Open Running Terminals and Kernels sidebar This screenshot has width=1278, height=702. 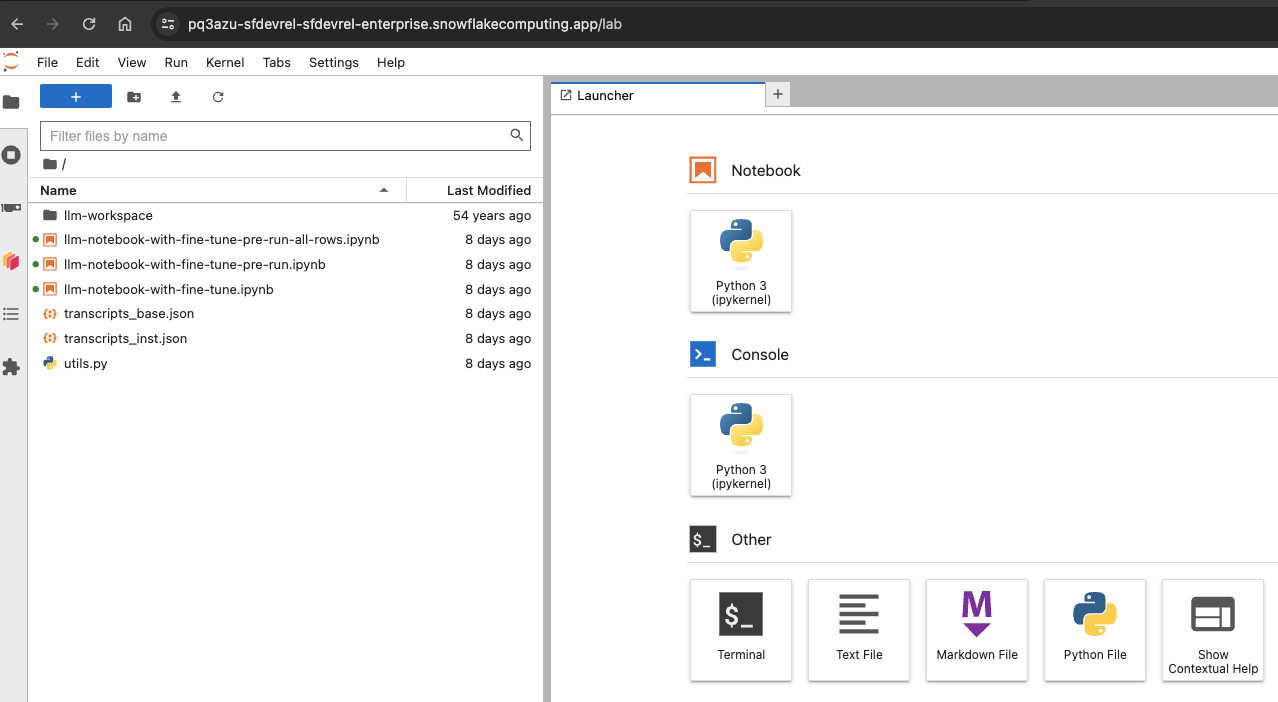click(11, 155)
